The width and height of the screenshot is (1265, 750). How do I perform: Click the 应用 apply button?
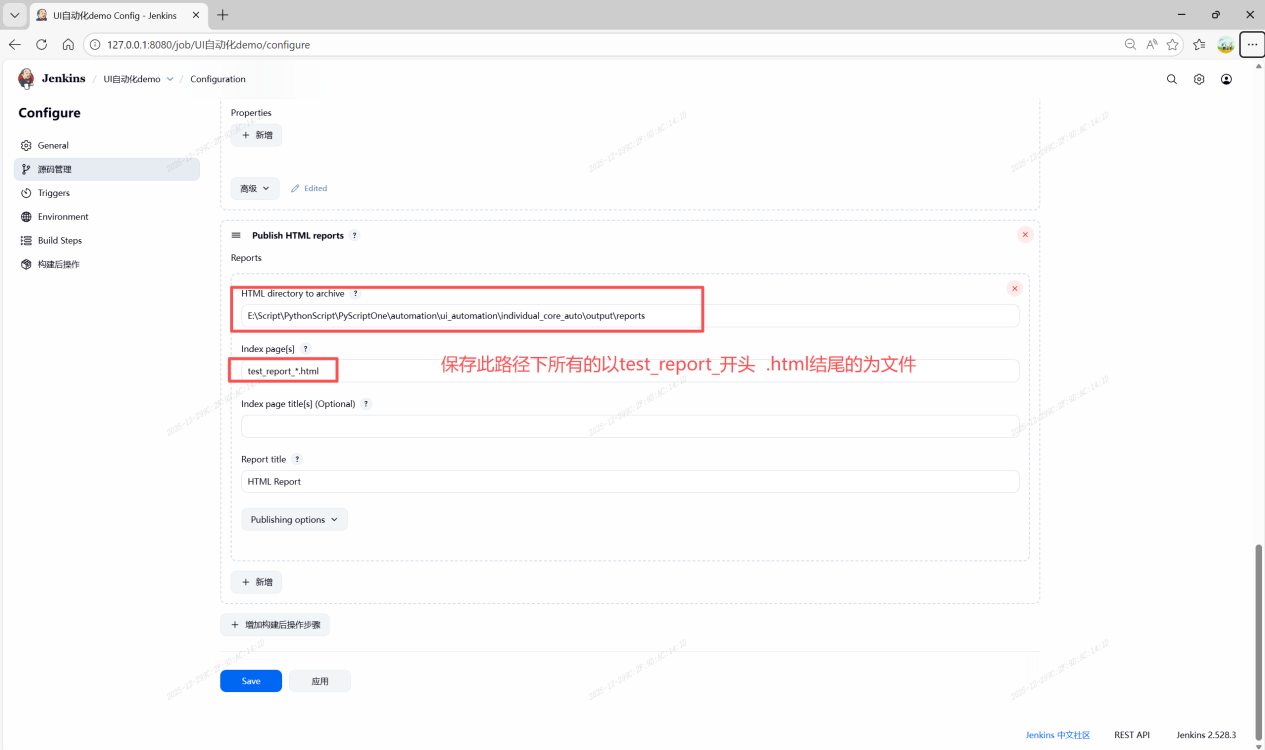pos(320,681)
